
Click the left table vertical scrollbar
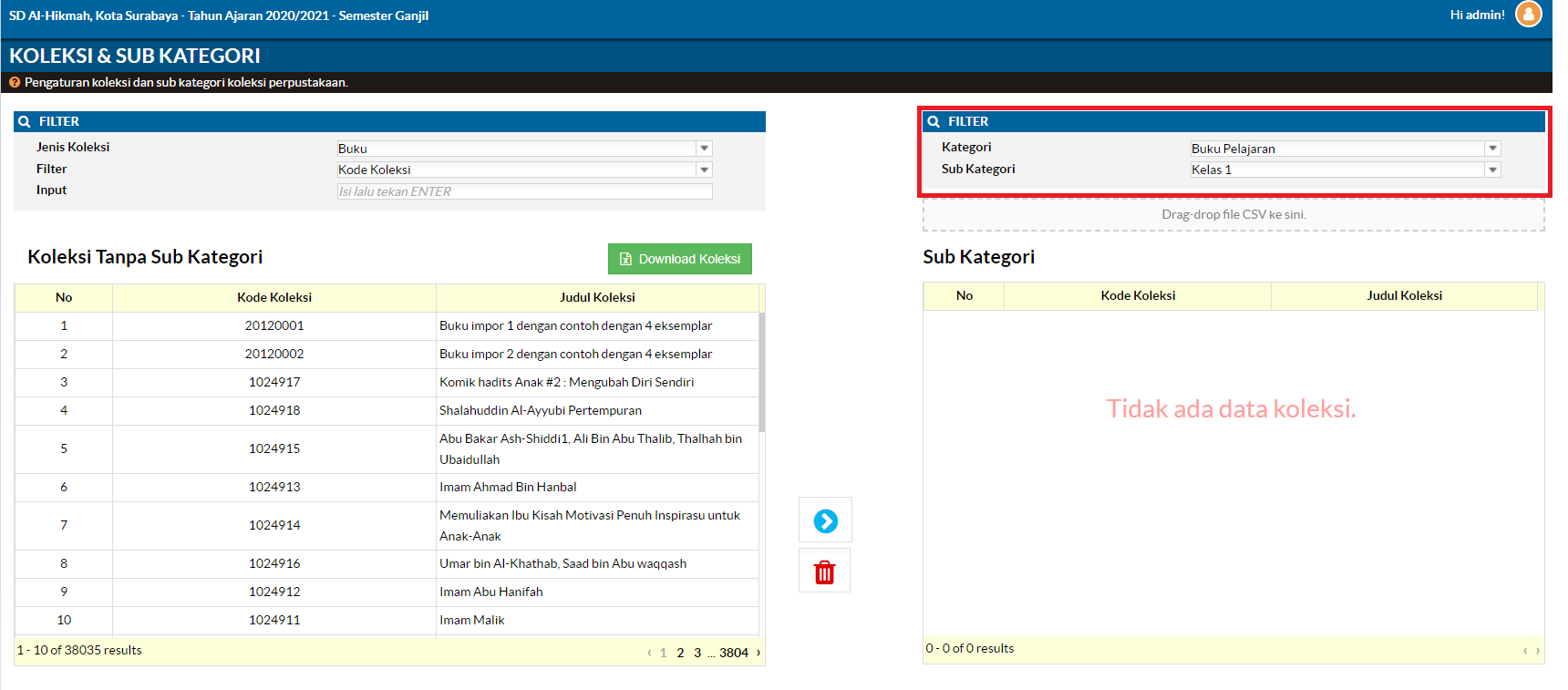tap(762, 372)
